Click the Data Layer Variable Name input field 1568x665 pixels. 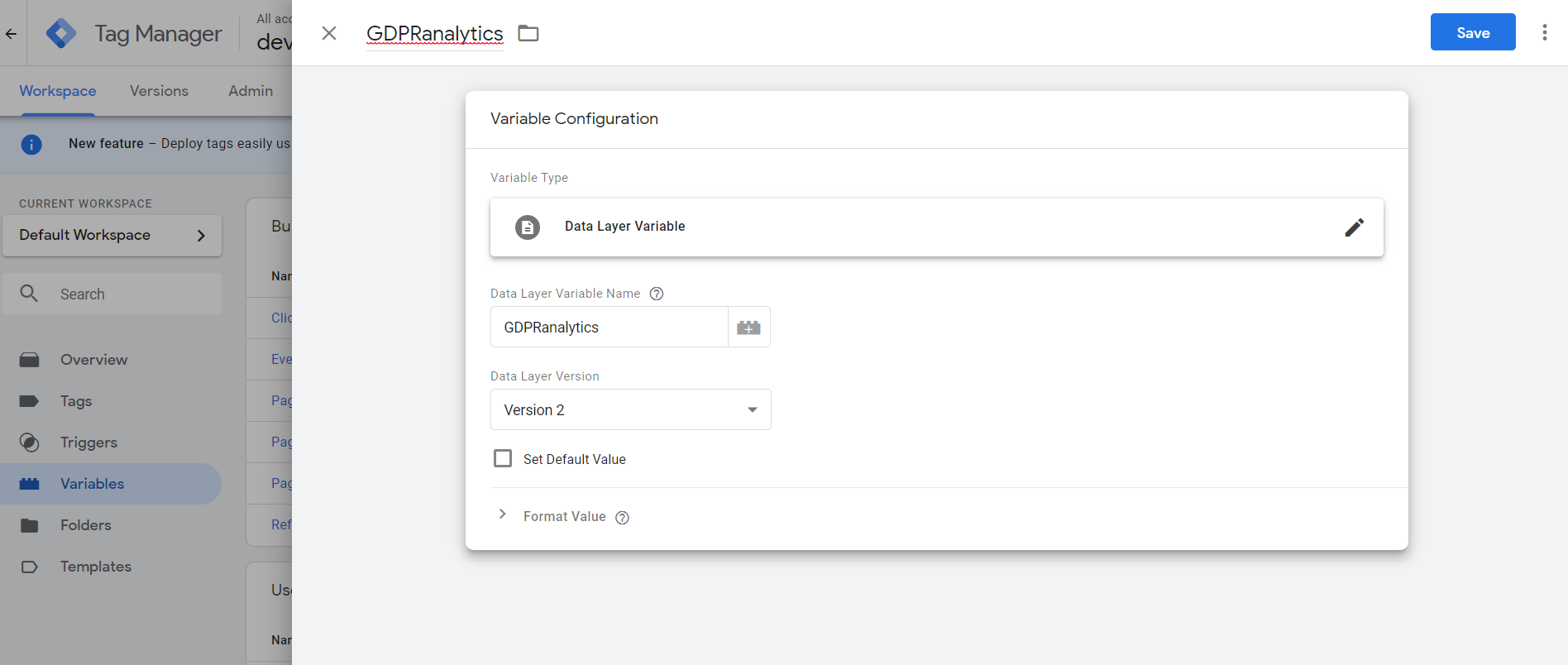[x=610, y=328]
